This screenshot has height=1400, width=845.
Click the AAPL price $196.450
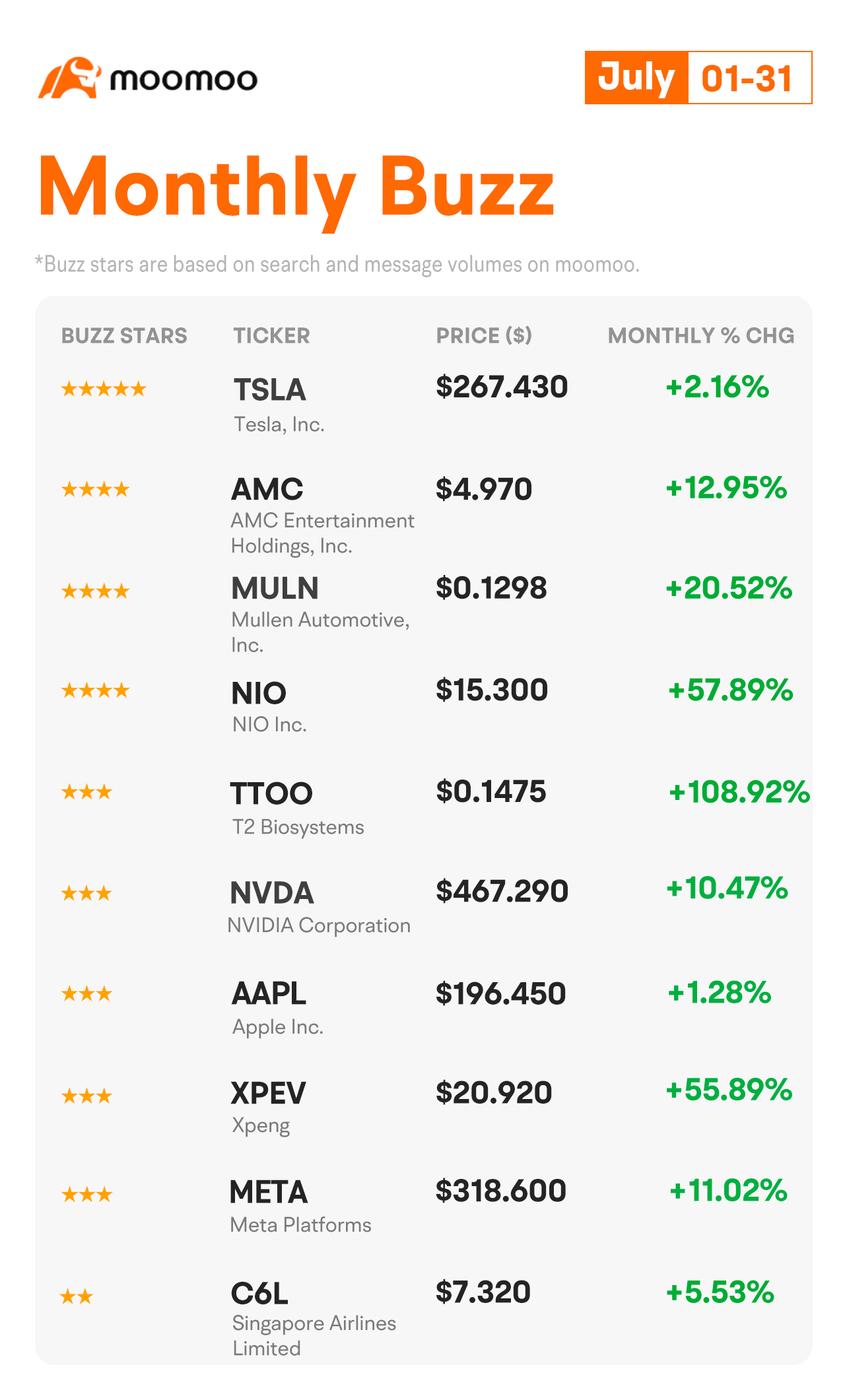click(x=500, y=993)
